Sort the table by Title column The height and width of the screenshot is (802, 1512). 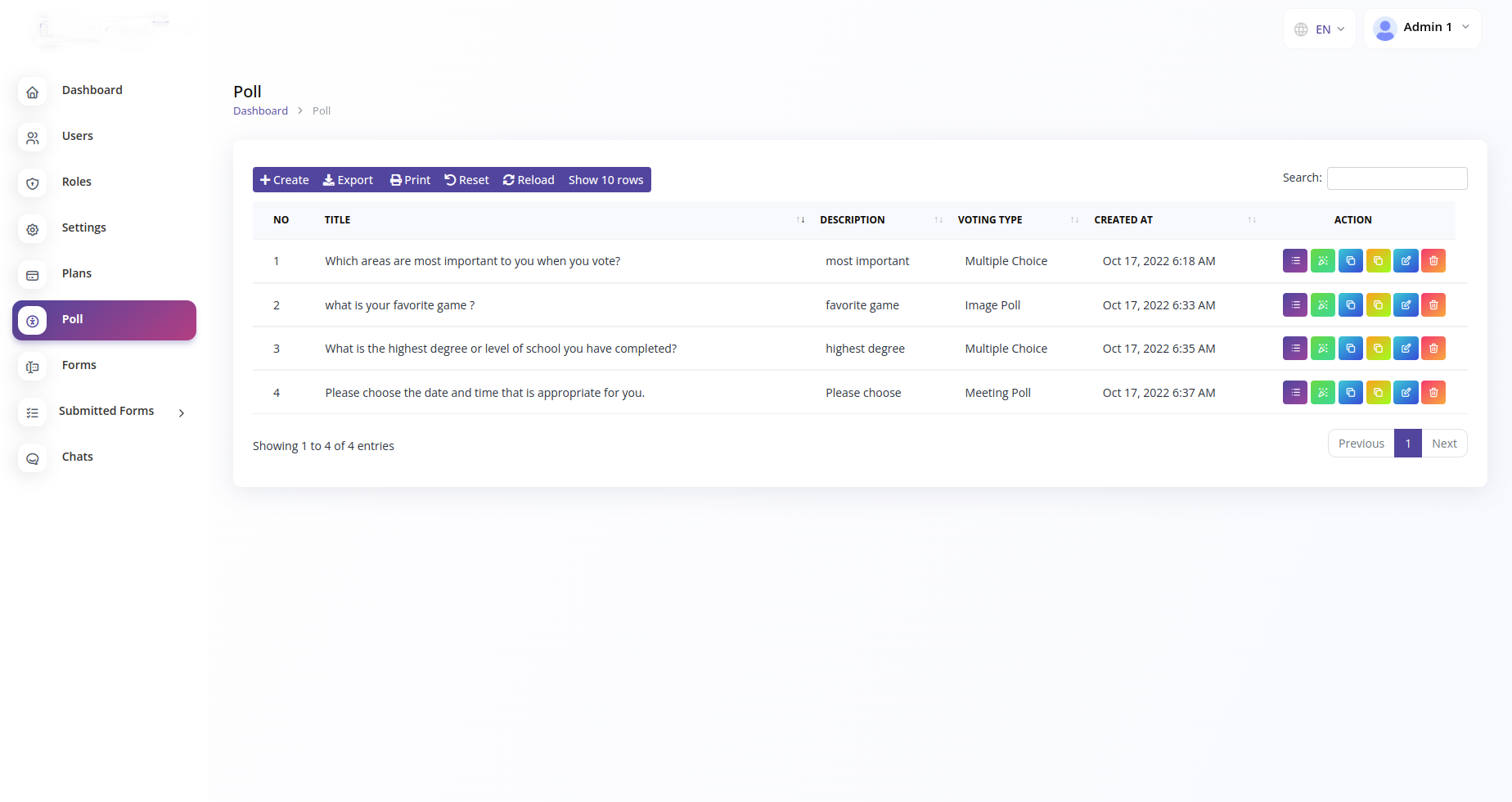[800, 220]
